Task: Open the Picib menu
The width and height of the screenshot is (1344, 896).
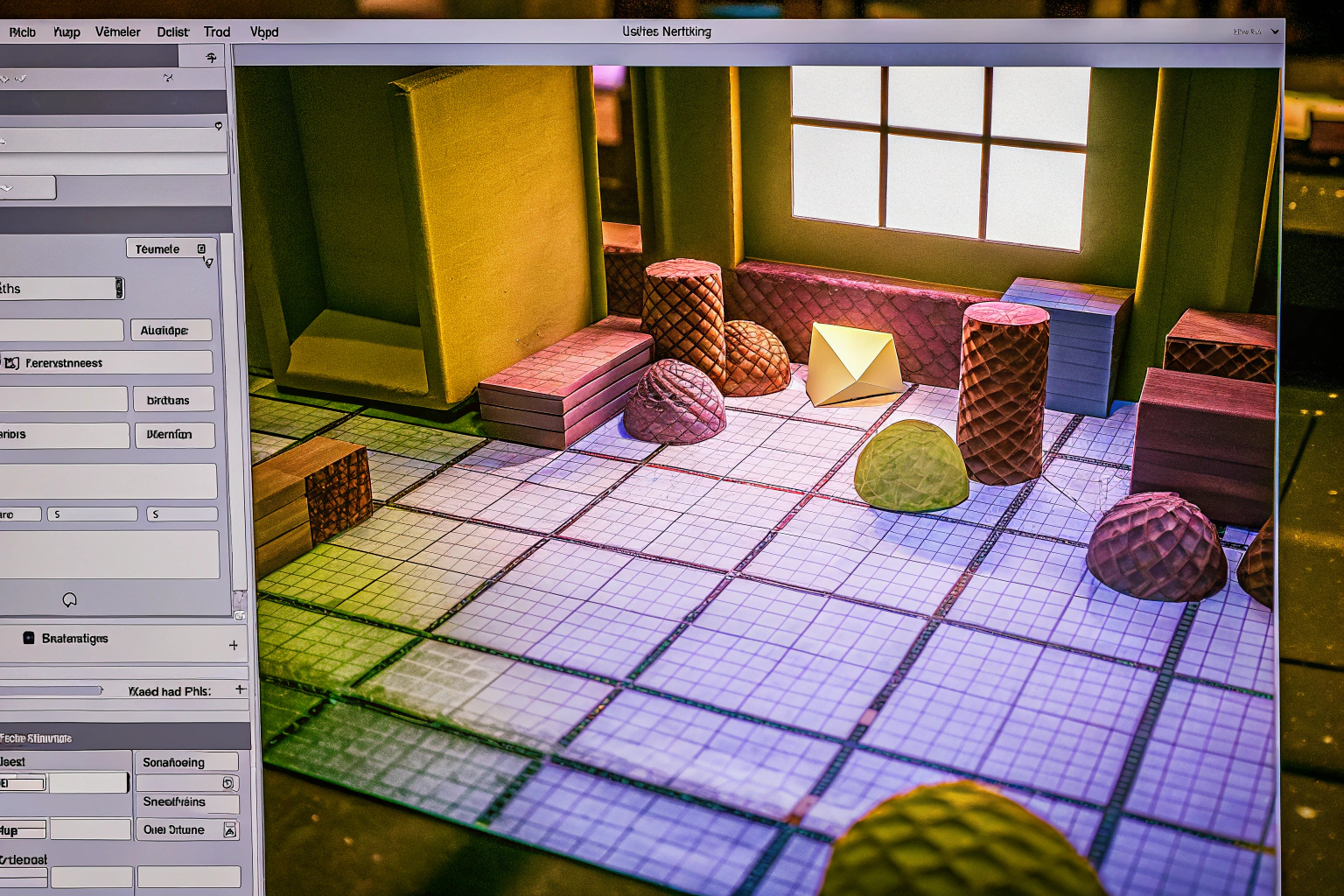Action: 22,32
